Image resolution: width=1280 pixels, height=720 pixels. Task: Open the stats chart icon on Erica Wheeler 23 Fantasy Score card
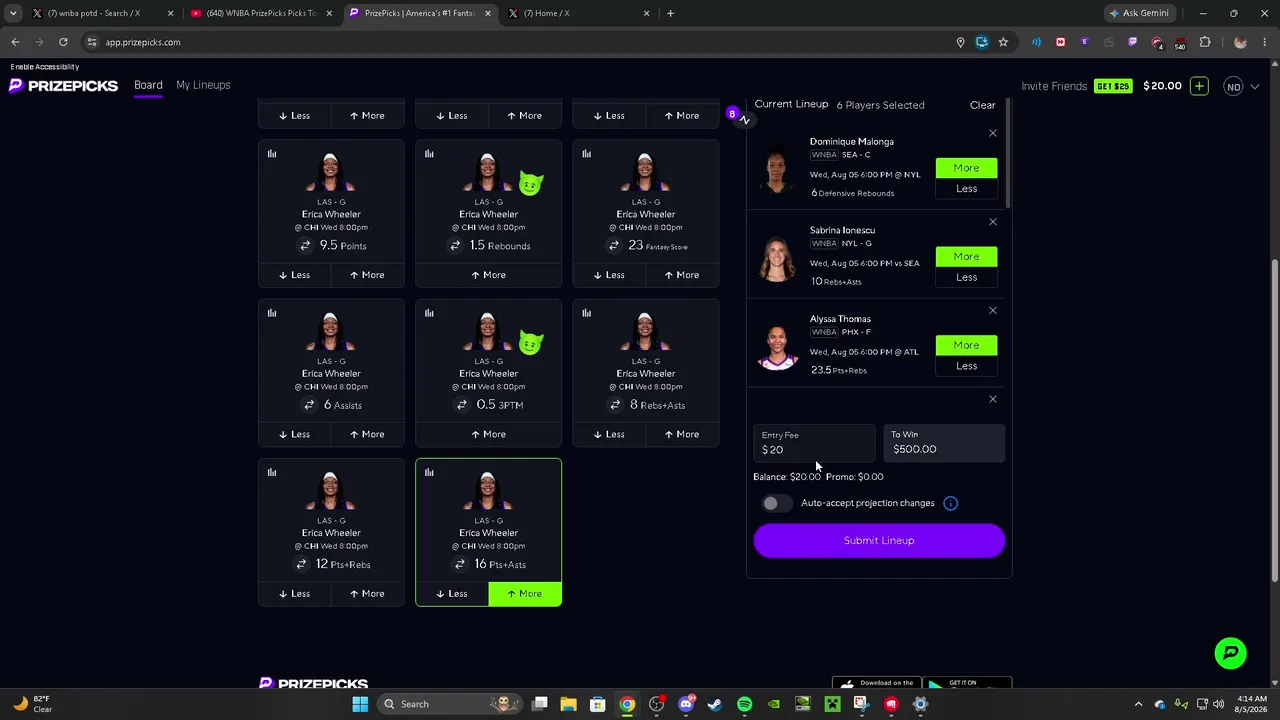coord(586,154)
